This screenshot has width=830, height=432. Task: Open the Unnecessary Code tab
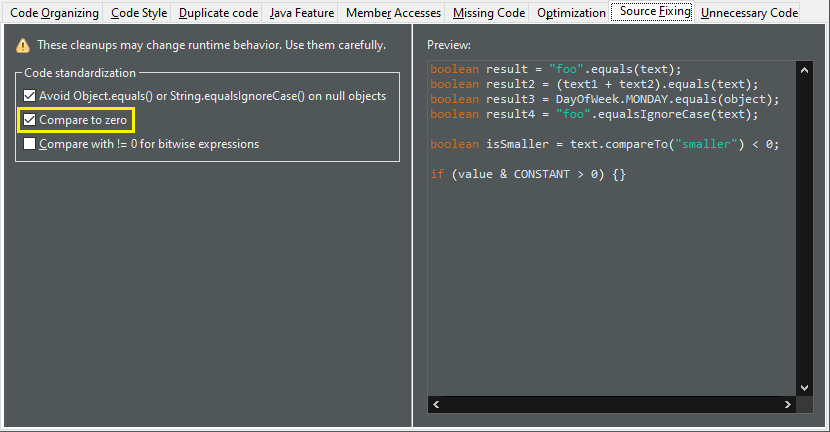coord(749,13)
